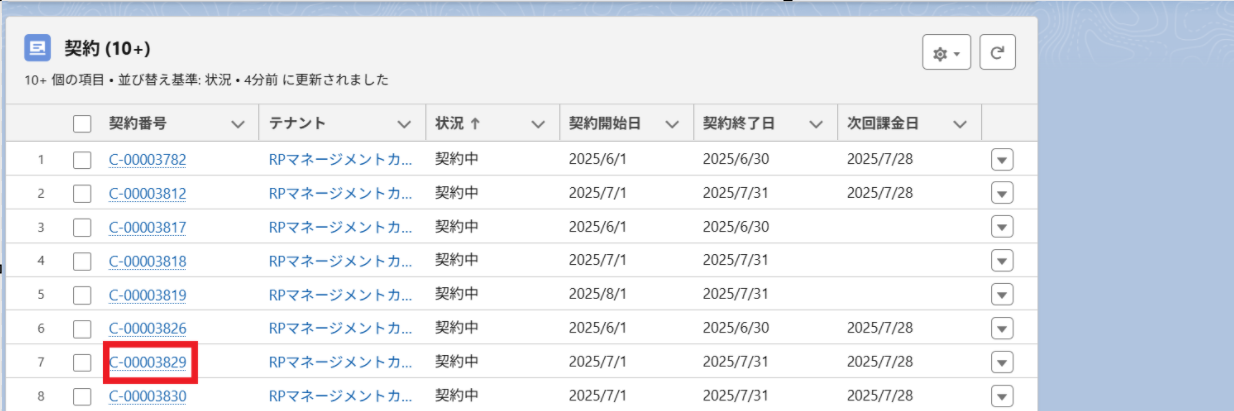Open row actions menu for C-00003819
Viewport: 1234px width, 411px height.
(x=1002, y=295)
